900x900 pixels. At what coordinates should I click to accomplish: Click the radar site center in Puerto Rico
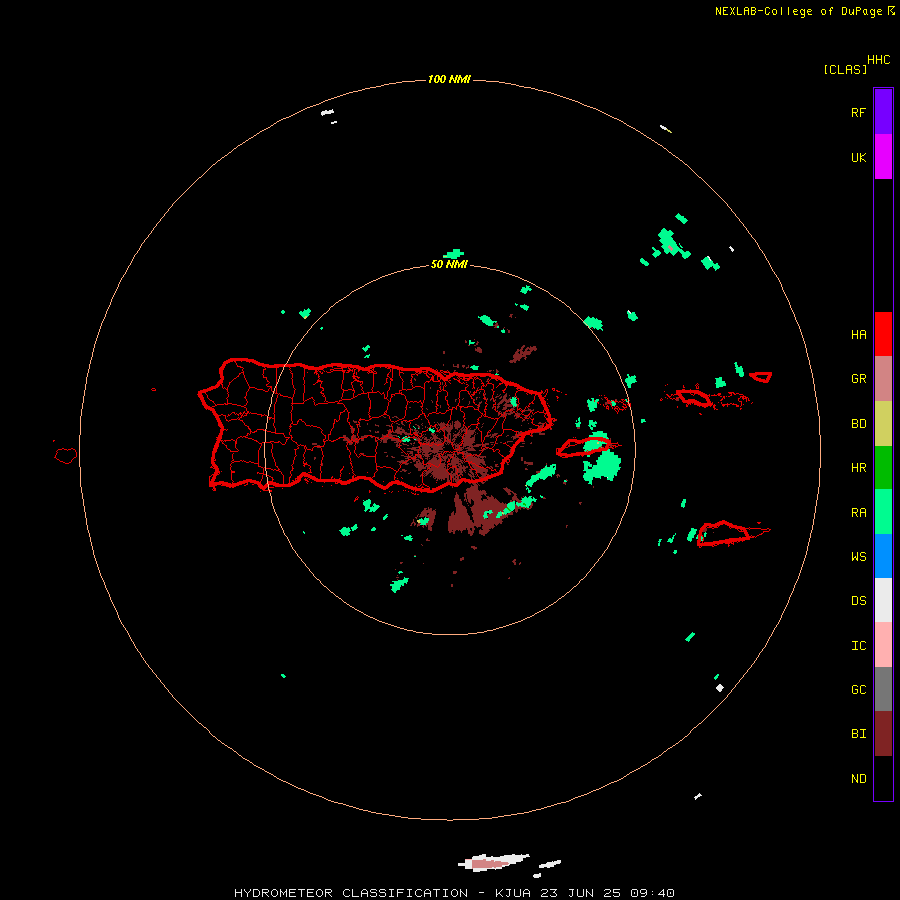tap(449, 449)
